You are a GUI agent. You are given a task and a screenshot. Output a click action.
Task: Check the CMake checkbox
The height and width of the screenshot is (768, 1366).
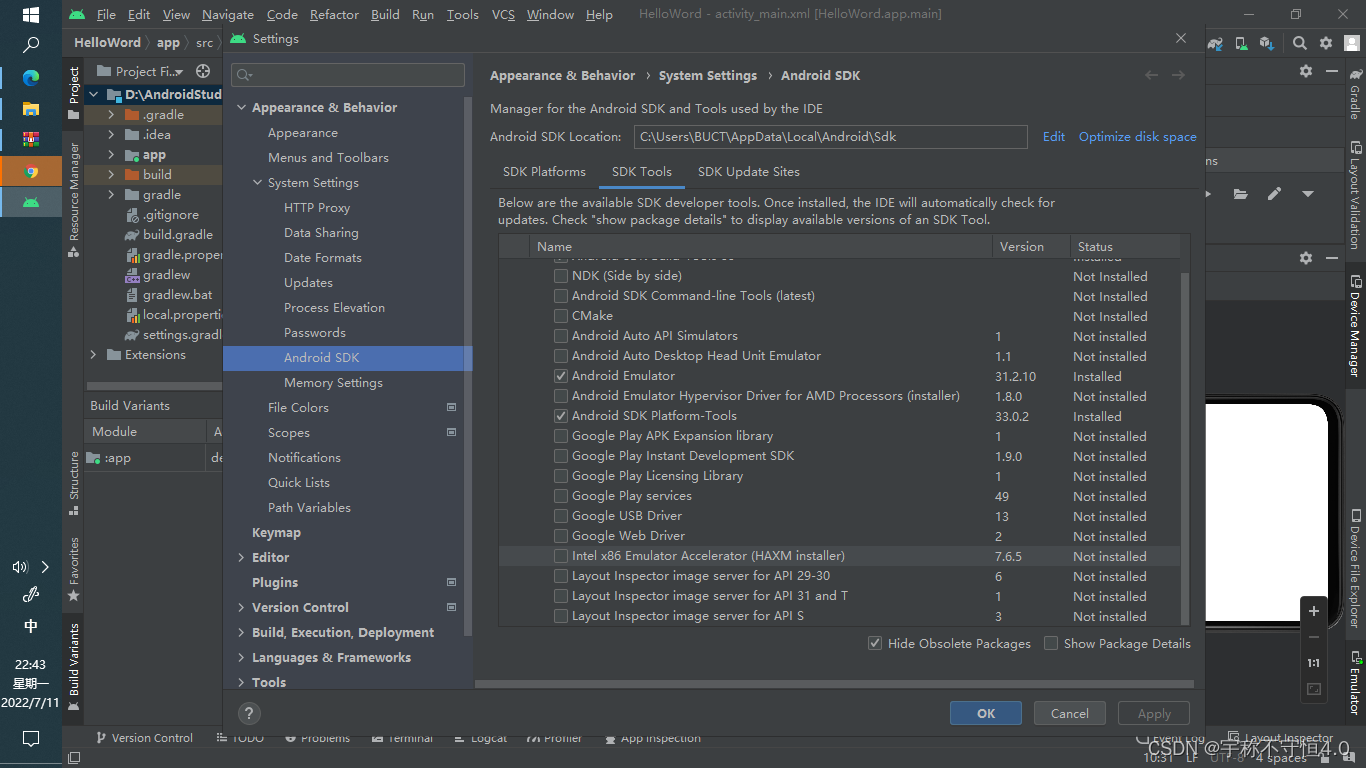click(x=561, y=316)
